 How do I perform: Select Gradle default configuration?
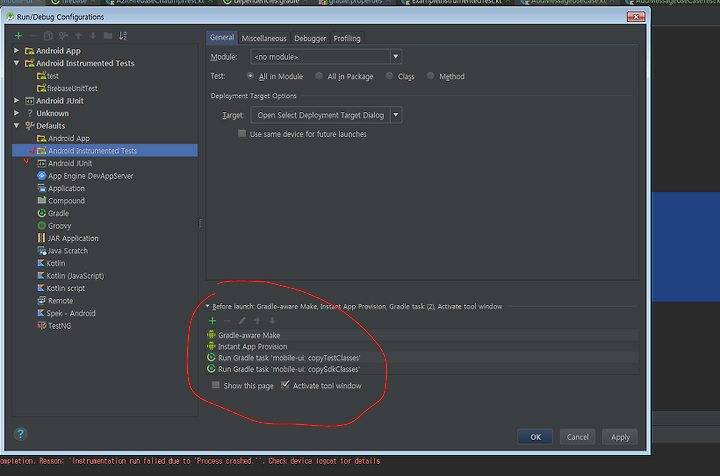click(x=53, y=213)
